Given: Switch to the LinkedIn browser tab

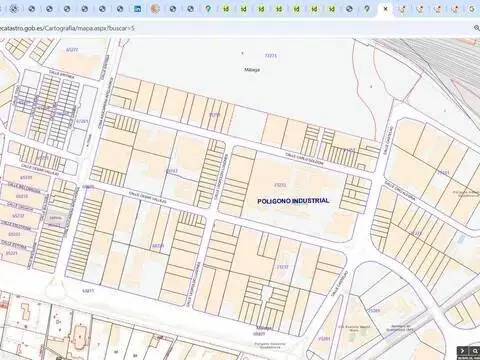Looking at the screenshot, I should point(137,9).
